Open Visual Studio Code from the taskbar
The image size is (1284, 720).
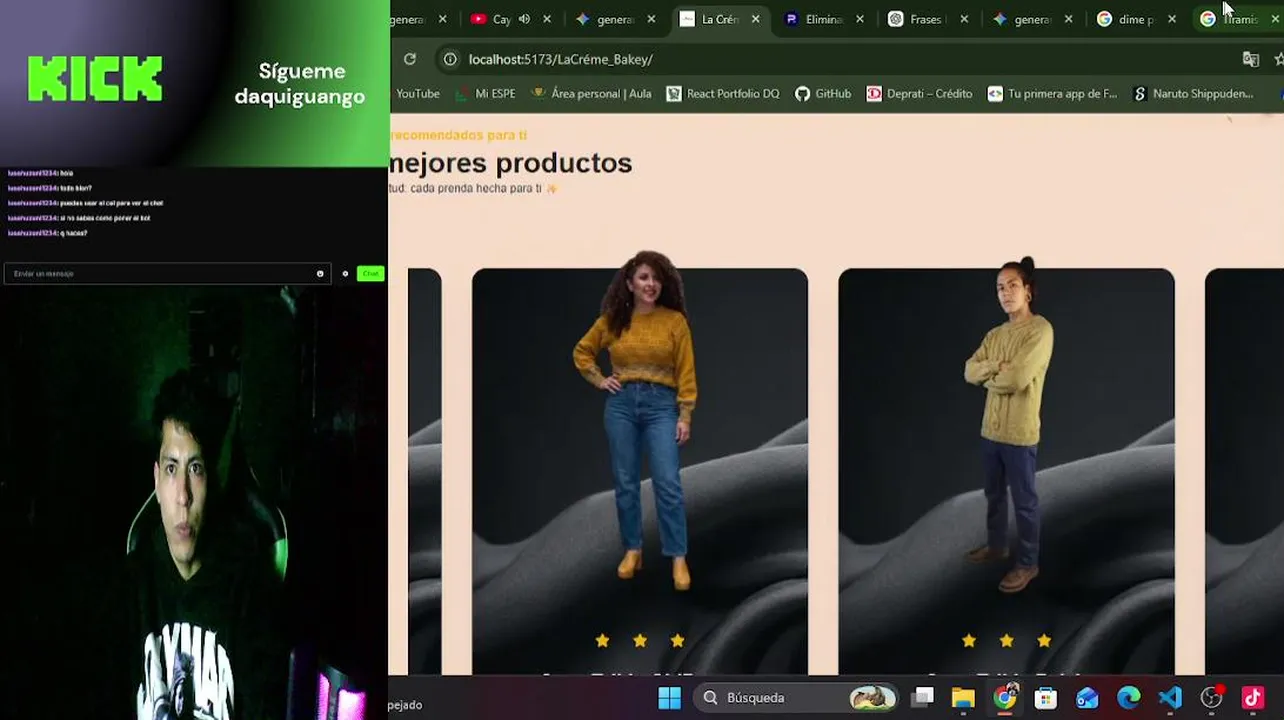click(x=1170, y=698)
